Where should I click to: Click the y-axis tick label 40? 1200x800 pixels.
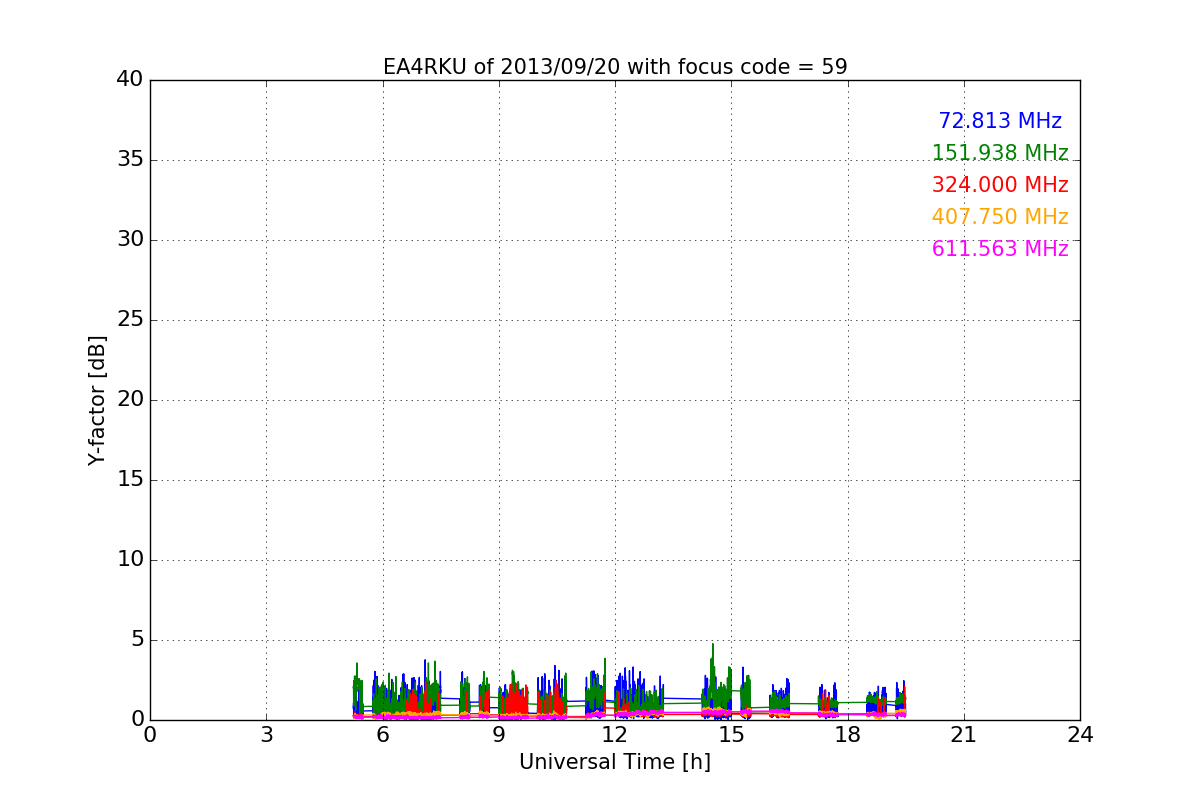[130, 80]
